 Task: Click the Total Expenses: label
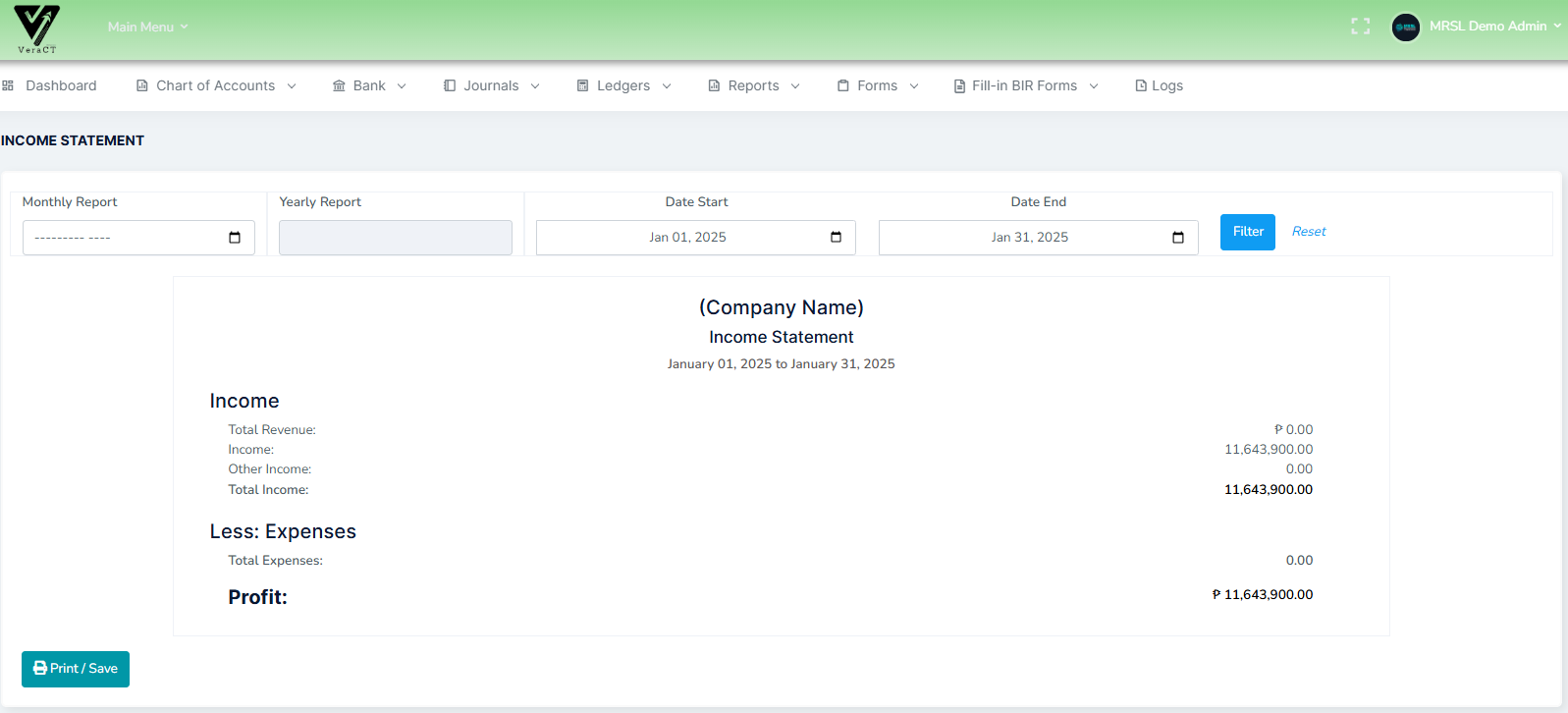pyautogui.click(x=275, y=560)
